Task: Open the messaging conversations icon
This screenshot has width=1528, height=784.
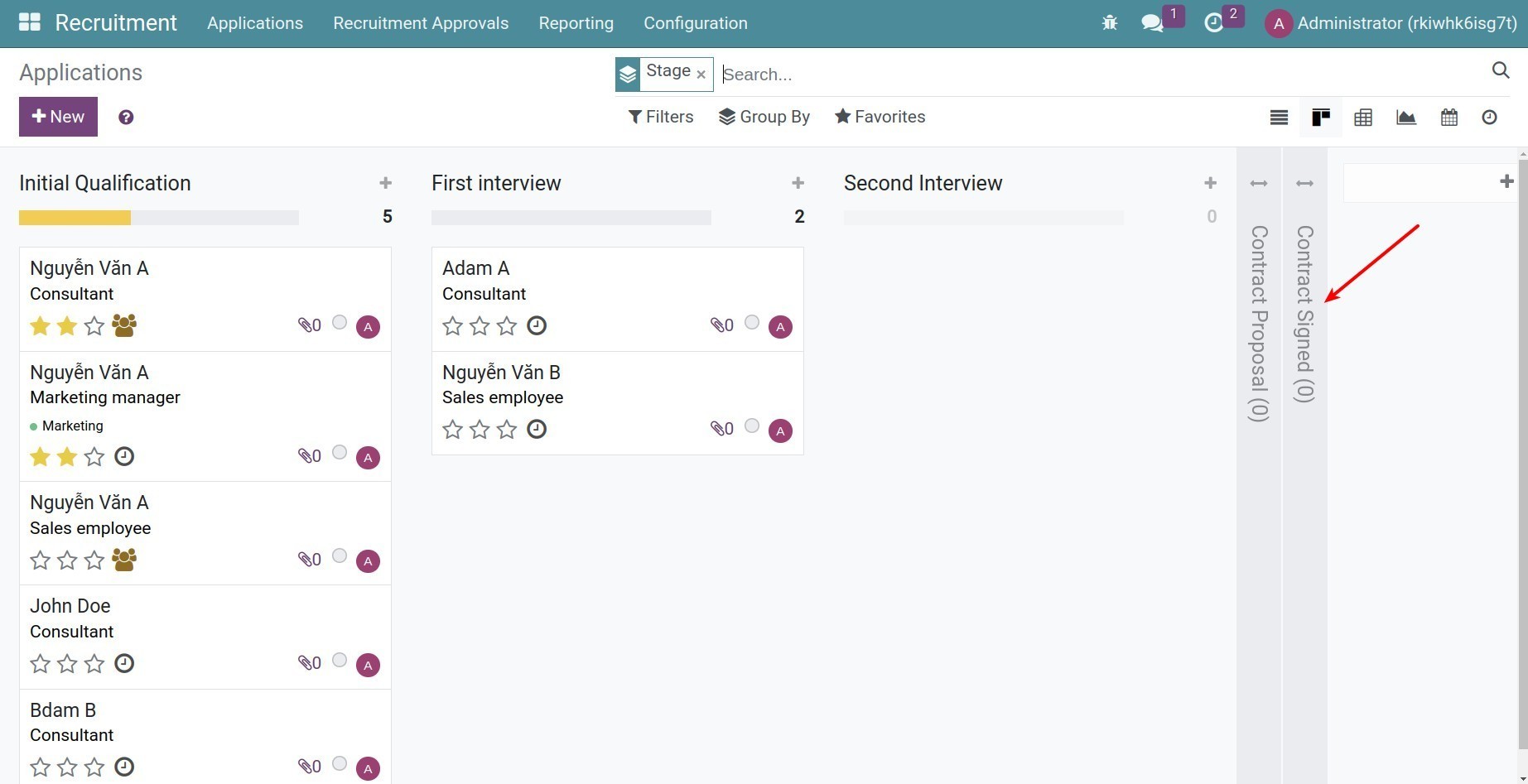Action: pyautogui.click(x=1151, y=23)
